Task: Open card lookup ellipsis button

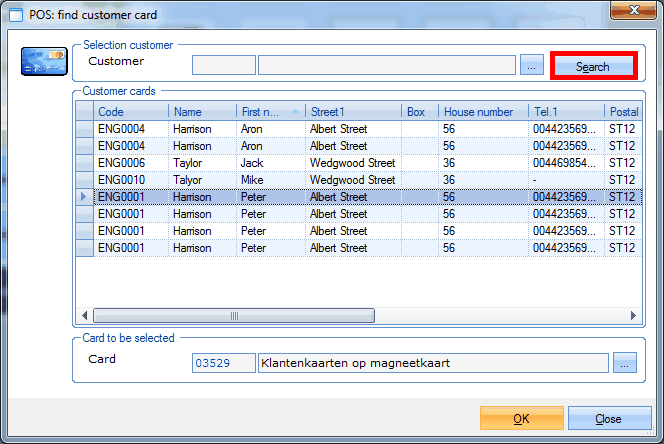Action: [624, 363]
